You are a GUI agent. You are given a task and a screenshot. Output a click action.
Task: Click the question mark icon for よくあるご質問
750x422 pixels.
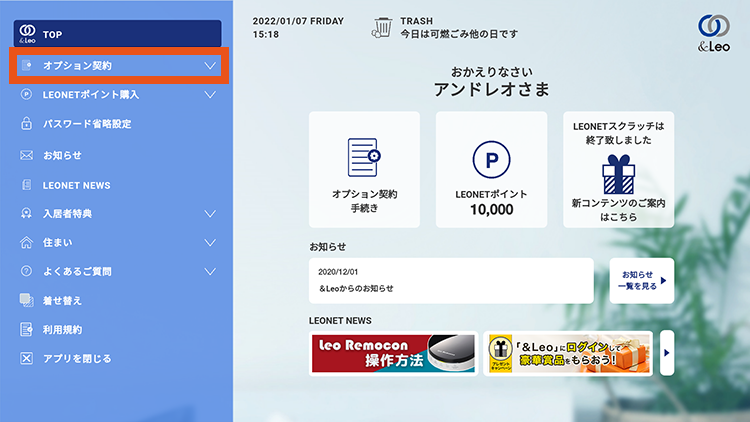(26, 271)
